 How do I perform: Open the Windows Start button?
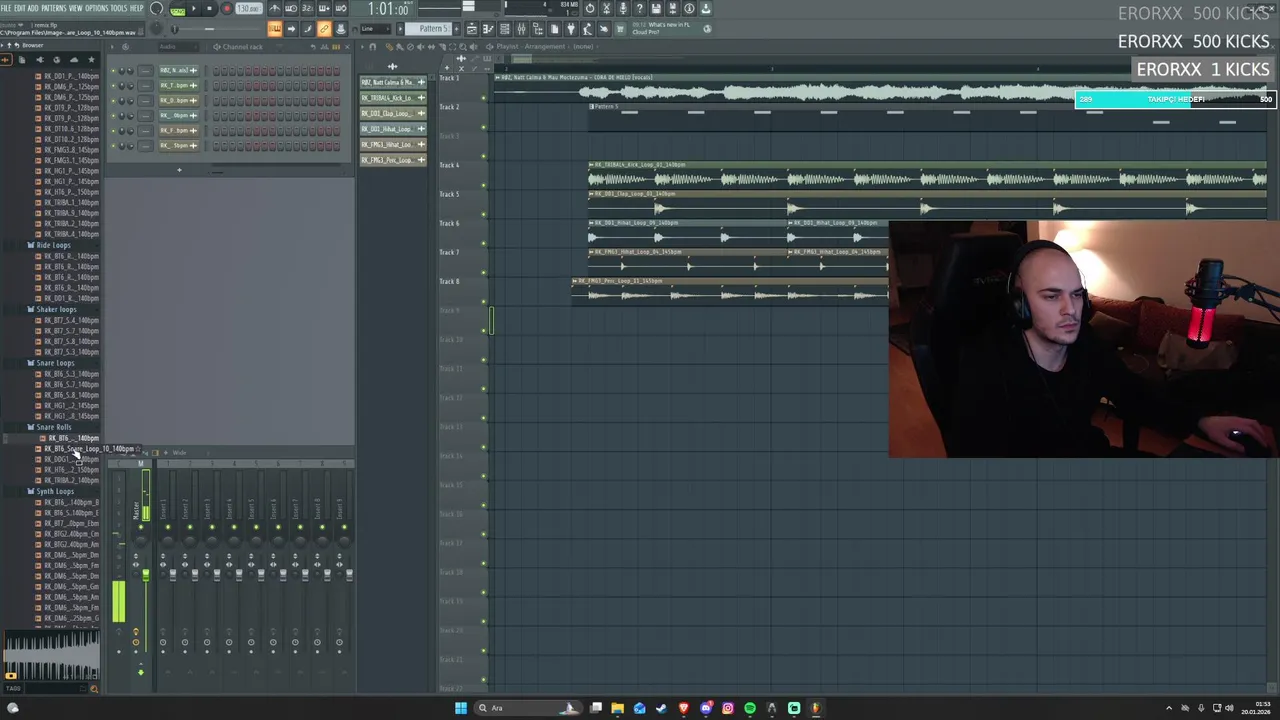(461, 708)
